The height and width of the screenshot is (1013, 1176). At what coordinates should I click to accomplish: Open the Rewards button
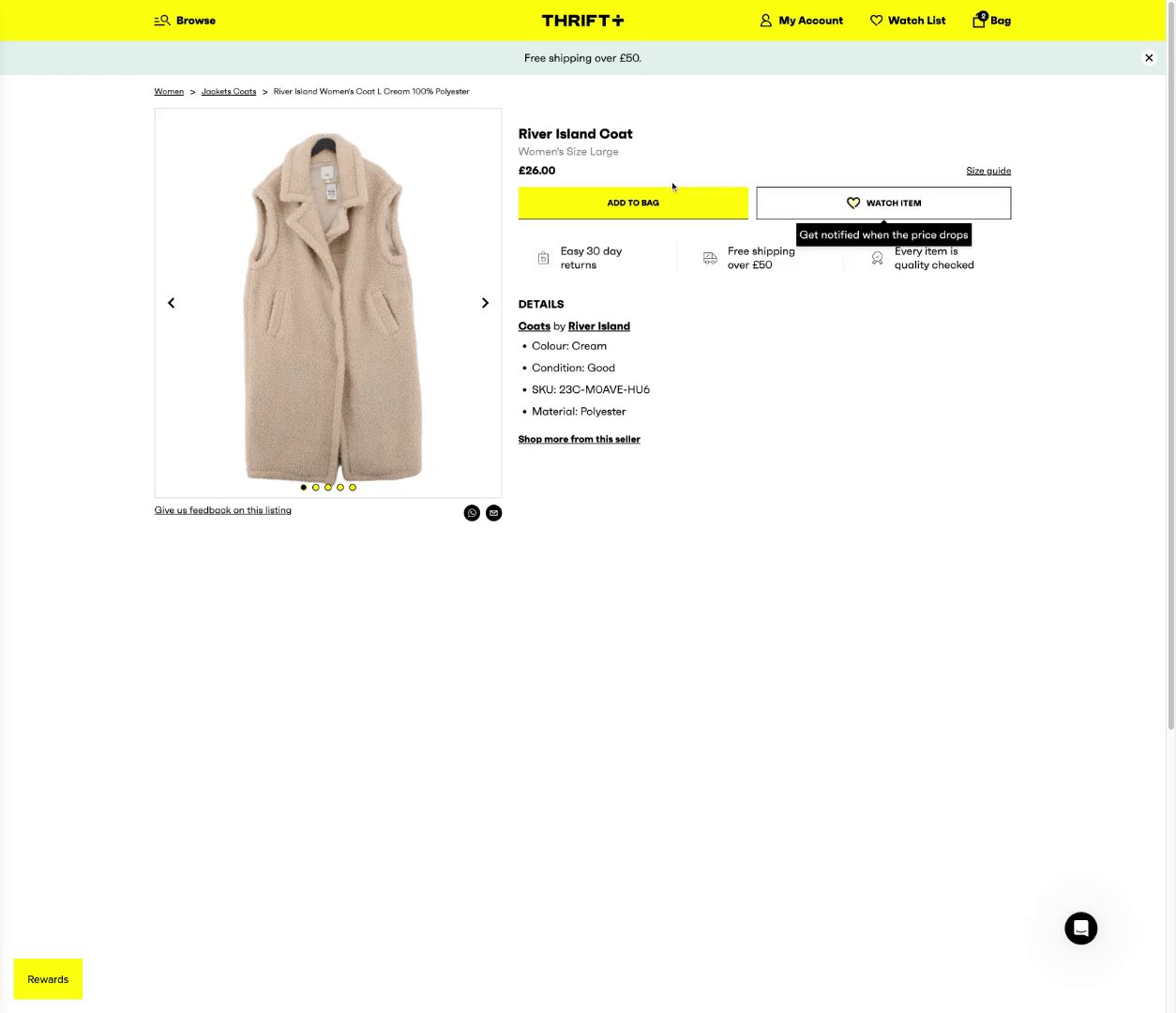tap(48, 979)
